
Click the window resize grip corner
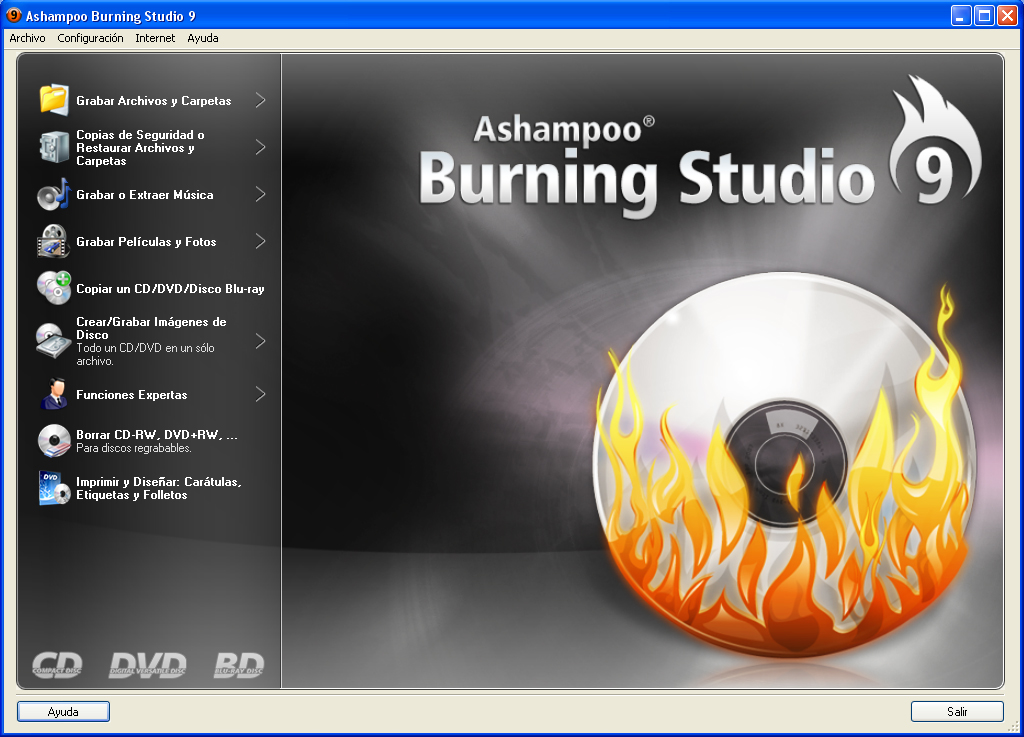pyautogui.click(x=1014, y=727)
